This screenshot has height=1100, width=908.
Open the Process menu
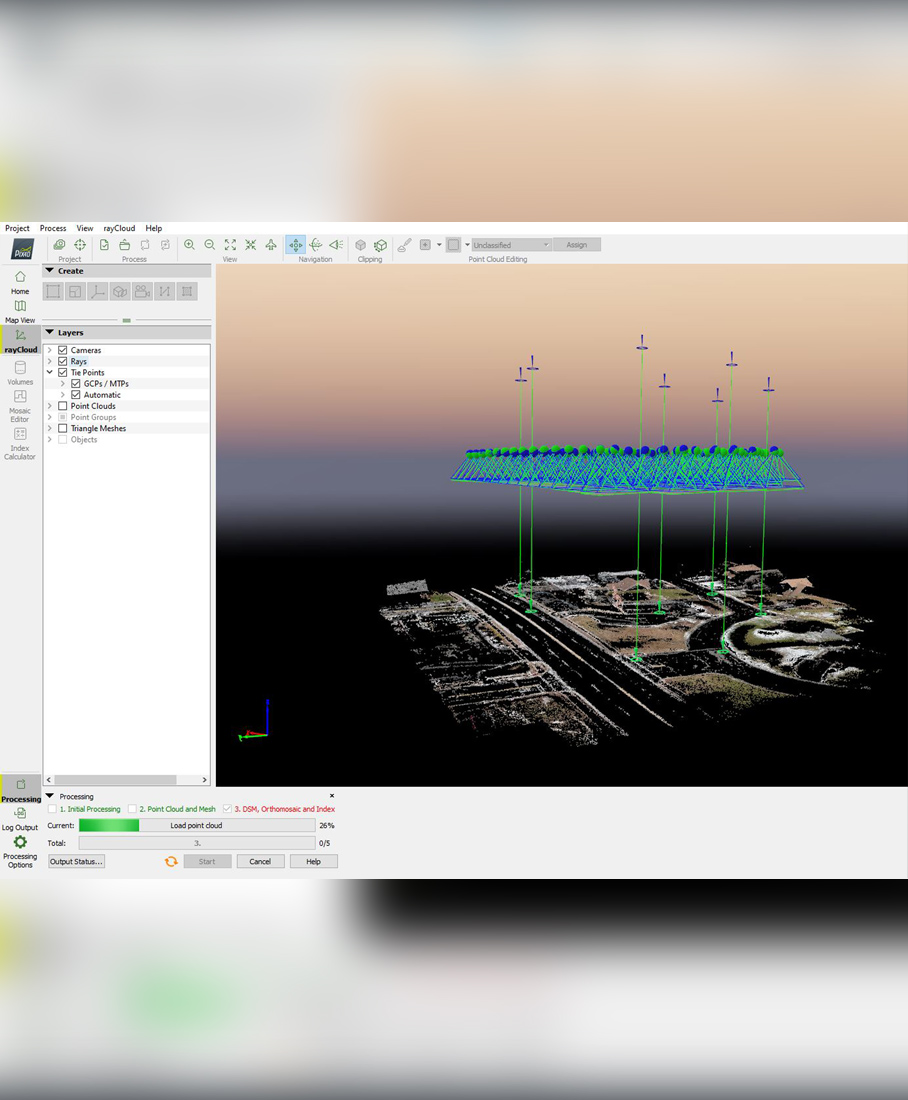coord(53,228)
